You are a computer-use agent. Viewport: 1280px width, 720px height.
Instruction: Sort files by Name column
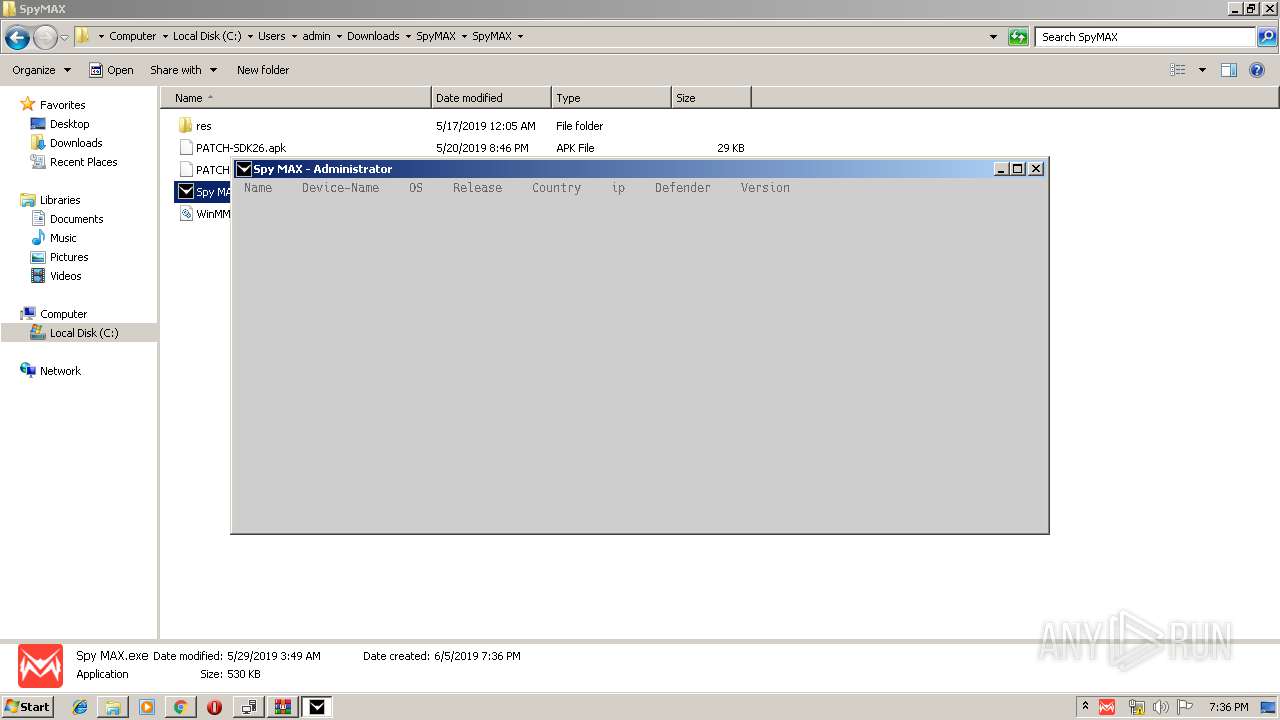point(296,98)
